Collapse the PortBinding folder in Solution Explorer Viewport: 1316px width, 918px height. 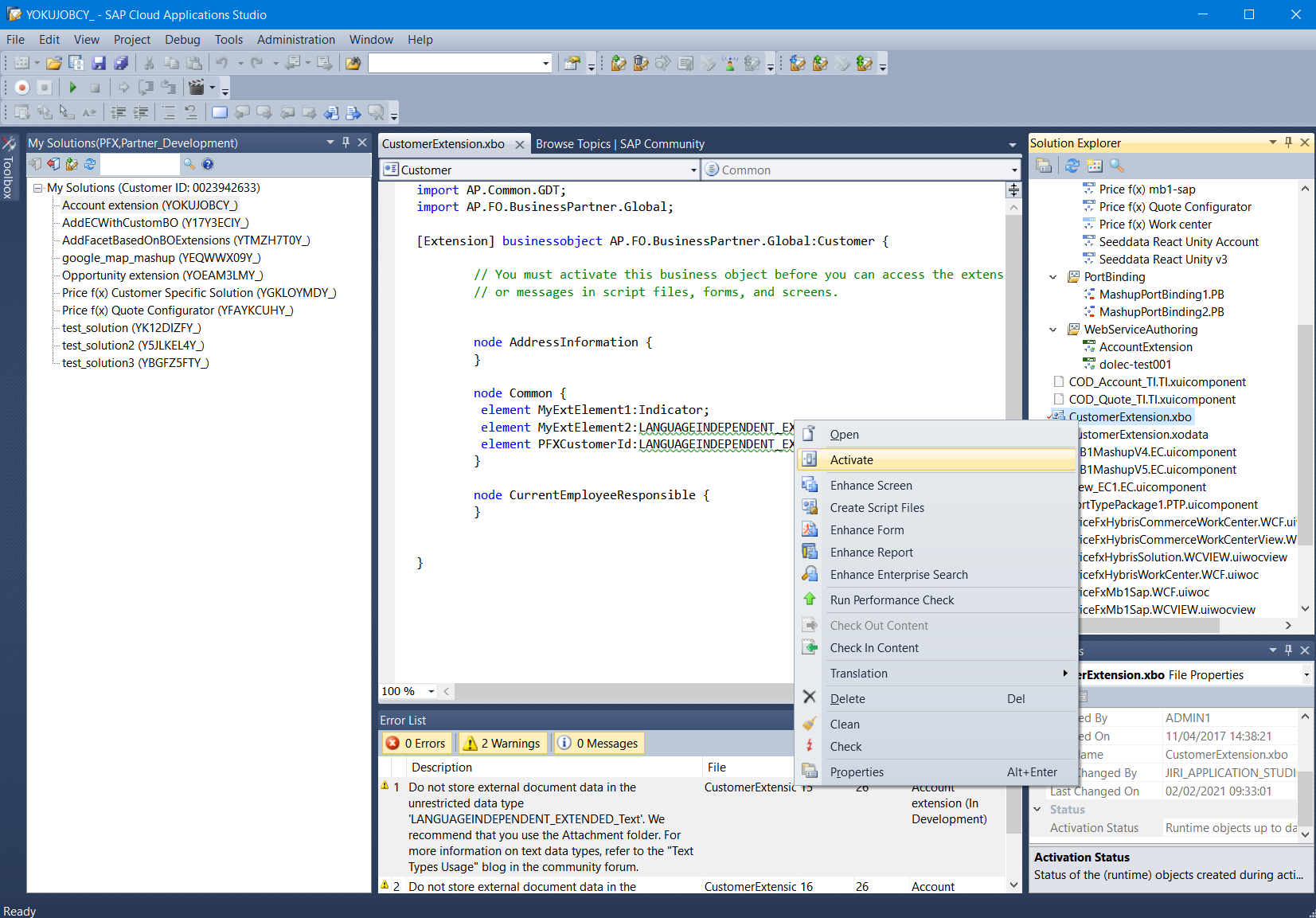tap(1052, 277)
